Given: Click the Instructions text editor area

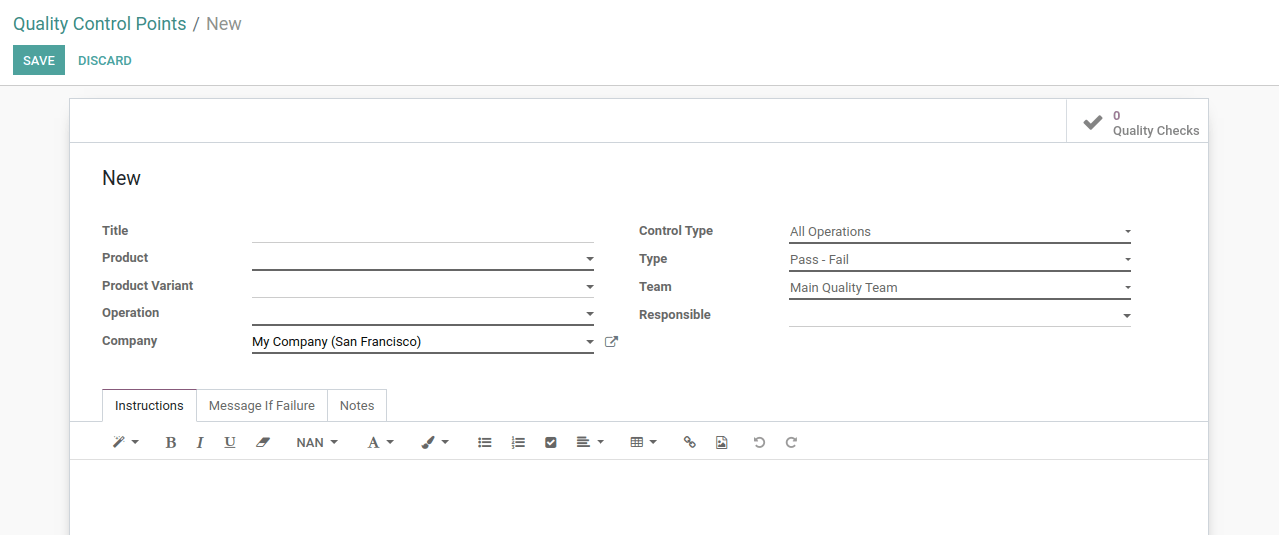Looking at the screenshot, I should pyautogui.click(x=639, y=497).
